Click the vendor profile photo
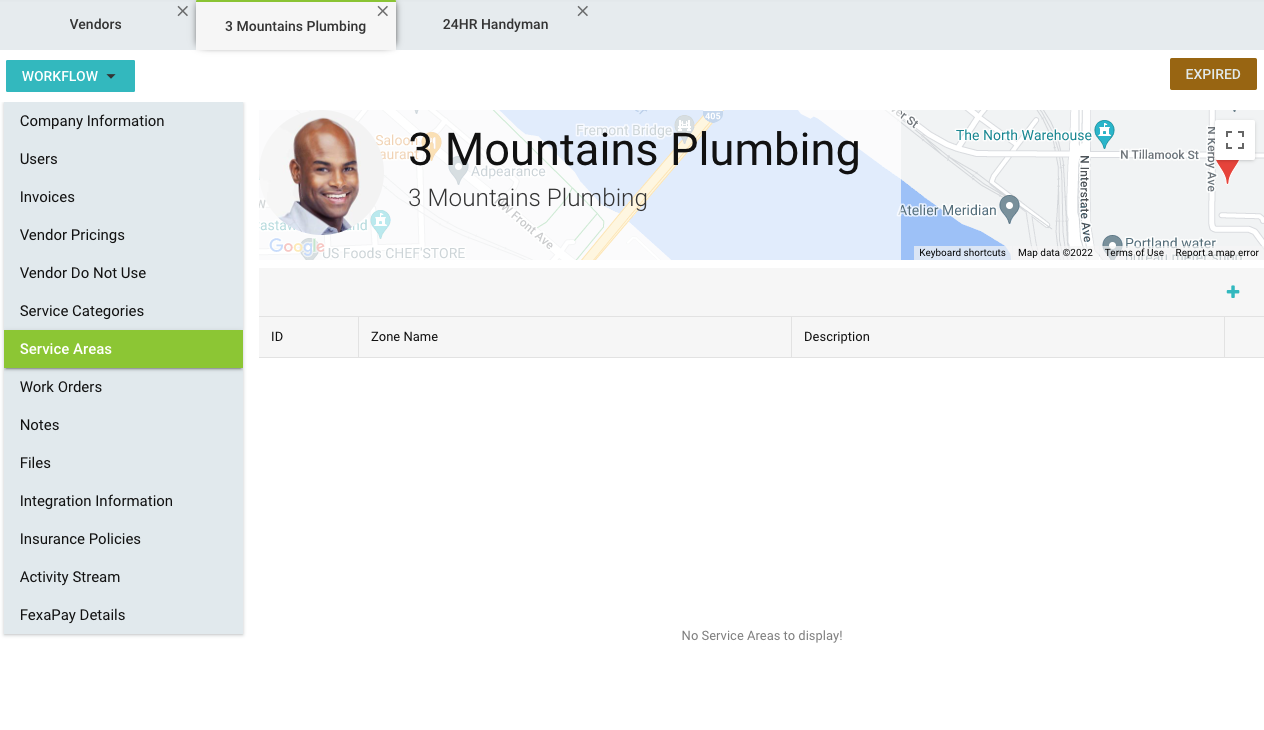The width and height of the screenshot is (1264, 730). tap(322, 172)
